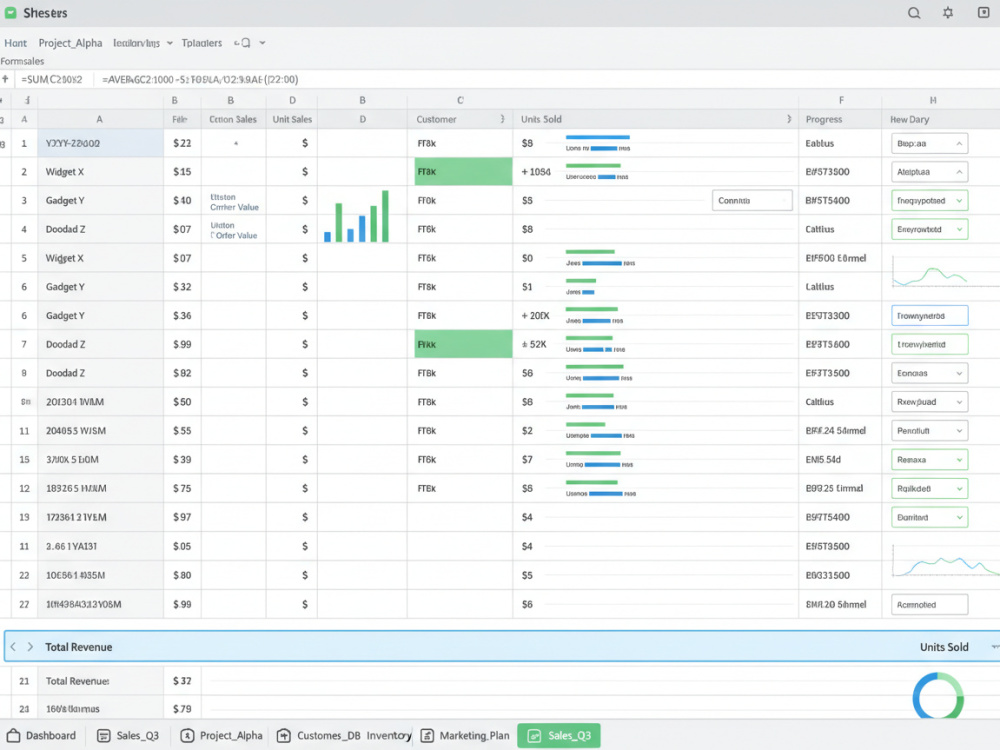Expand the dropdown arrow after zoom icon

pyautogui.click(x=262, y=43)
